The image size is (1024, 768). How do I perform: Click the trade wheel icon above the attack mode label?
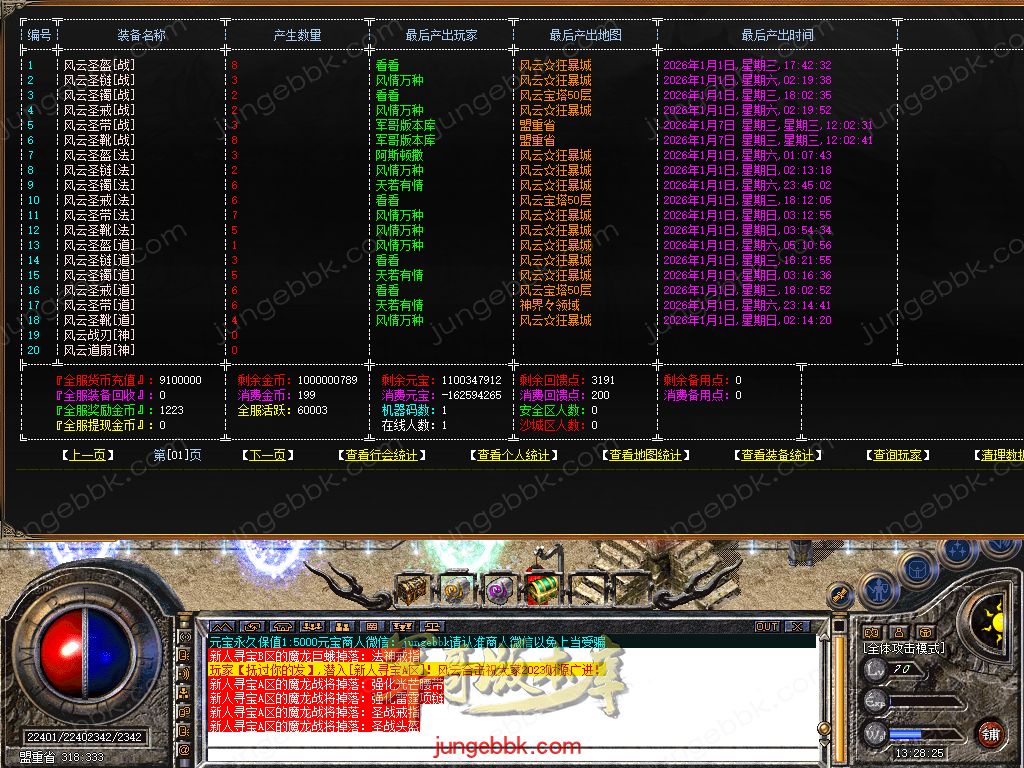(x=925, y=632)
